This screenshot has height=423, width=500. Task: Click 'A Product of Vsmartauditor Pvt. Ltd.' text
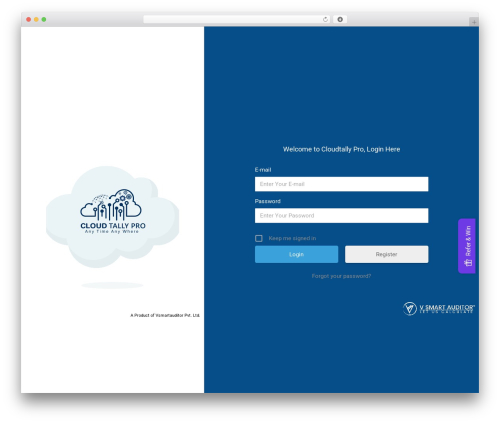[165, 315]
